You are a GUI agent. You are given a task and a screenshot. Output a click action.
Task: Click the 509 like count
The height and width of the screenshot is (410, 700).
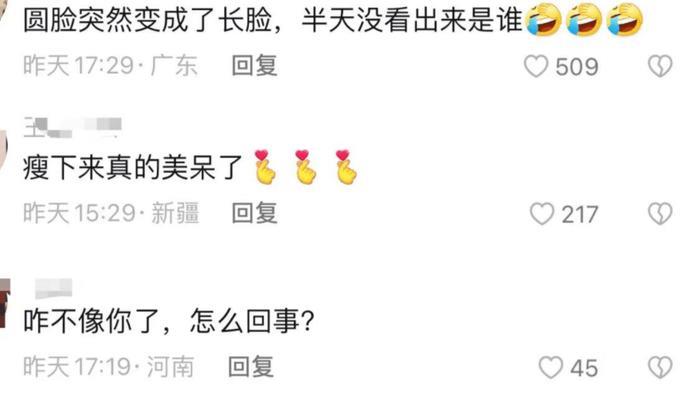pos(577,67)
